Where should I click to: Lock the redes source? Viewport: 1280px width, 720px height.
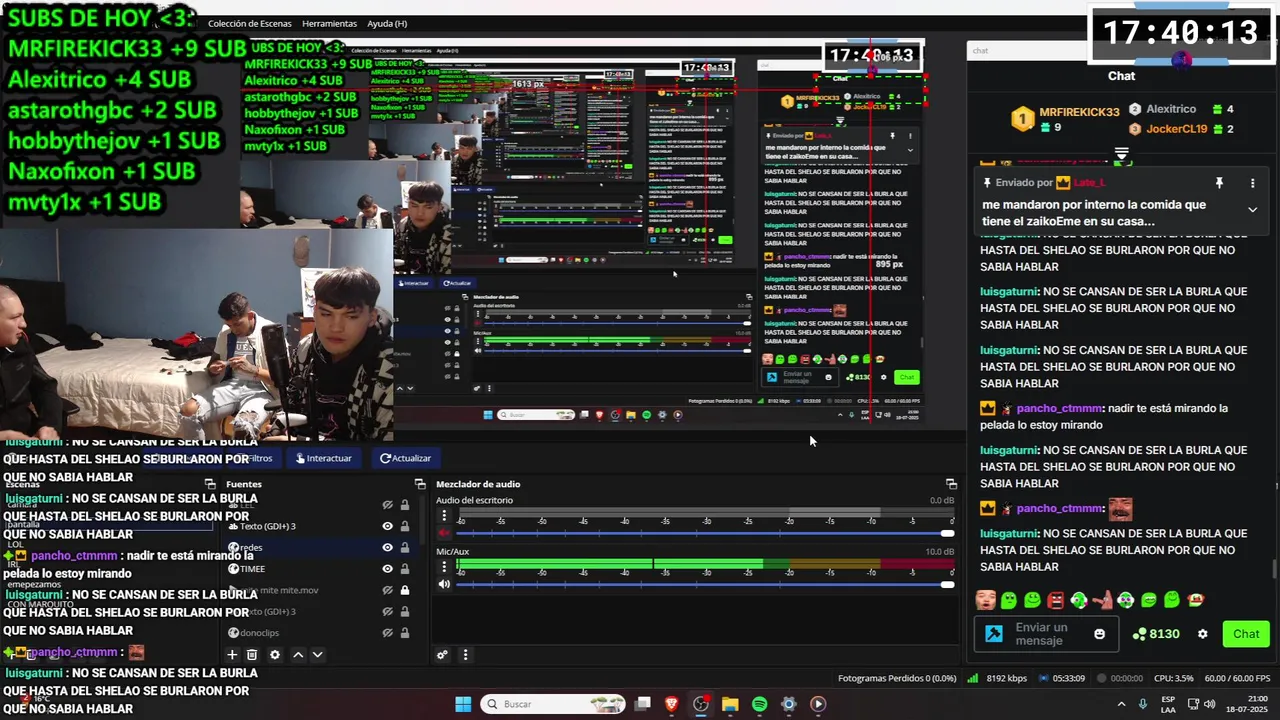click(x=405, y=548)
